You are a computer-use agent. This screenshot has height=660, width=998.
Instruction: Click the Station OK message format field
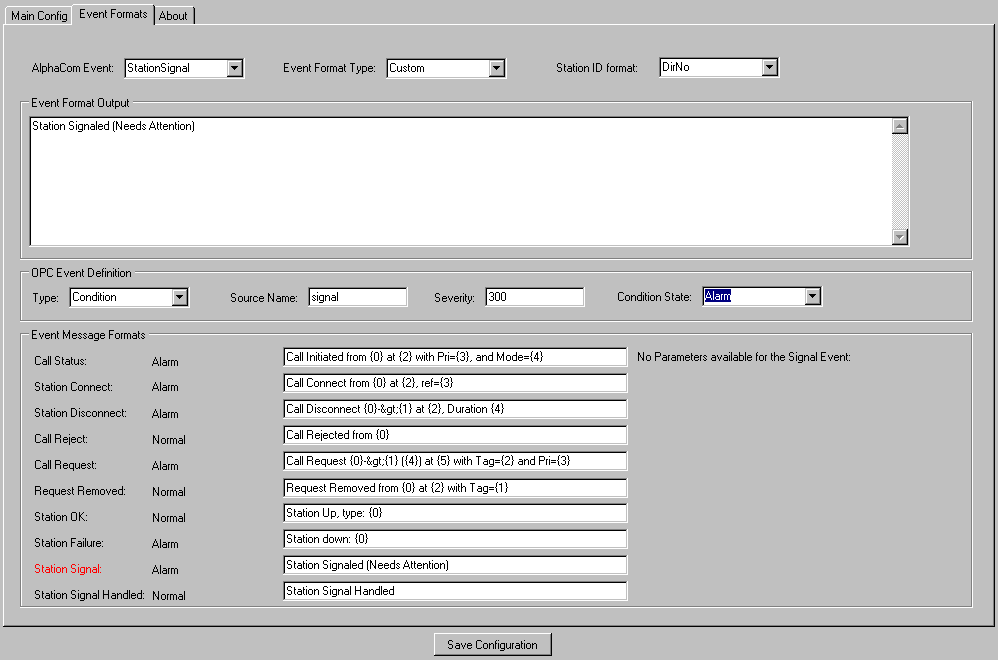455,513
